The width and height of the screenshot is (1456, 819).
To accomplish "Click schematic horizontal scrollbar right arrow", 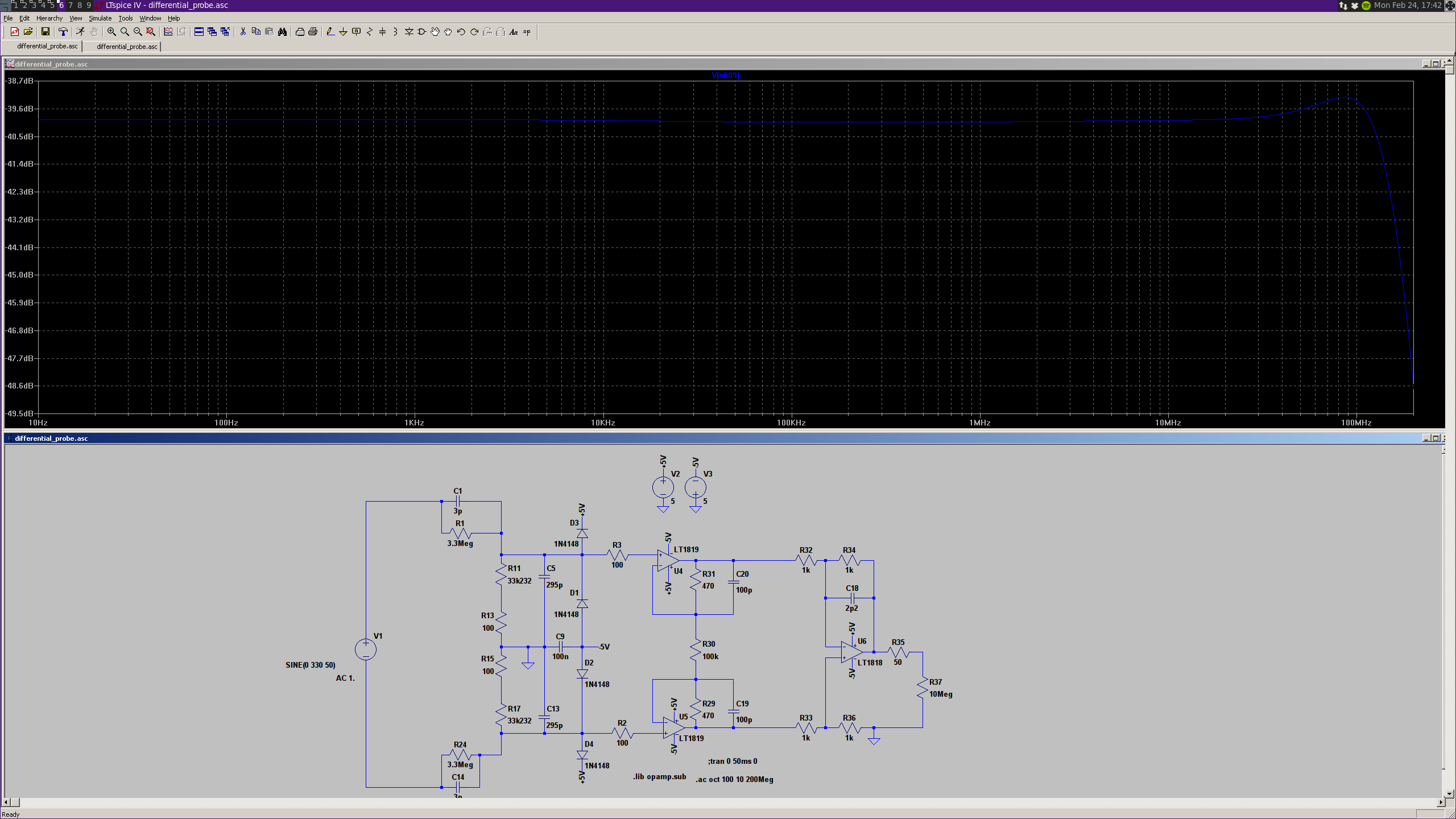I will coord(1441,803).
